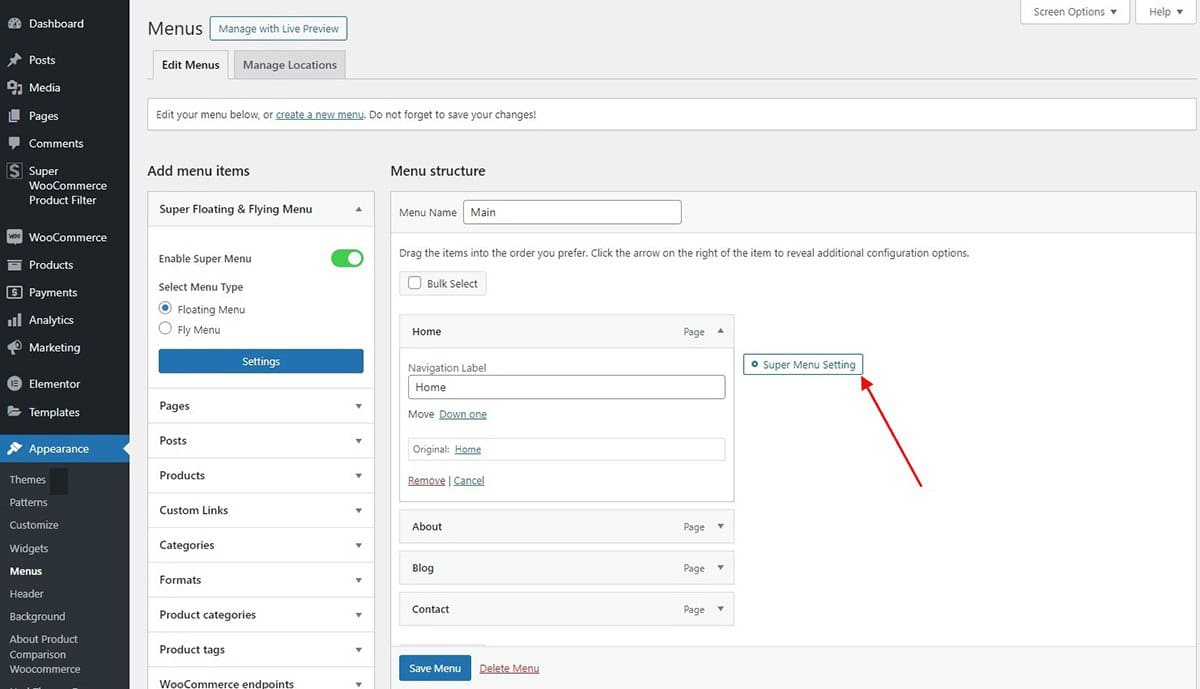This screenshot has height=689, width=1200.
Task: Select the Fly Menu radio button
Action: click(166, 329)
